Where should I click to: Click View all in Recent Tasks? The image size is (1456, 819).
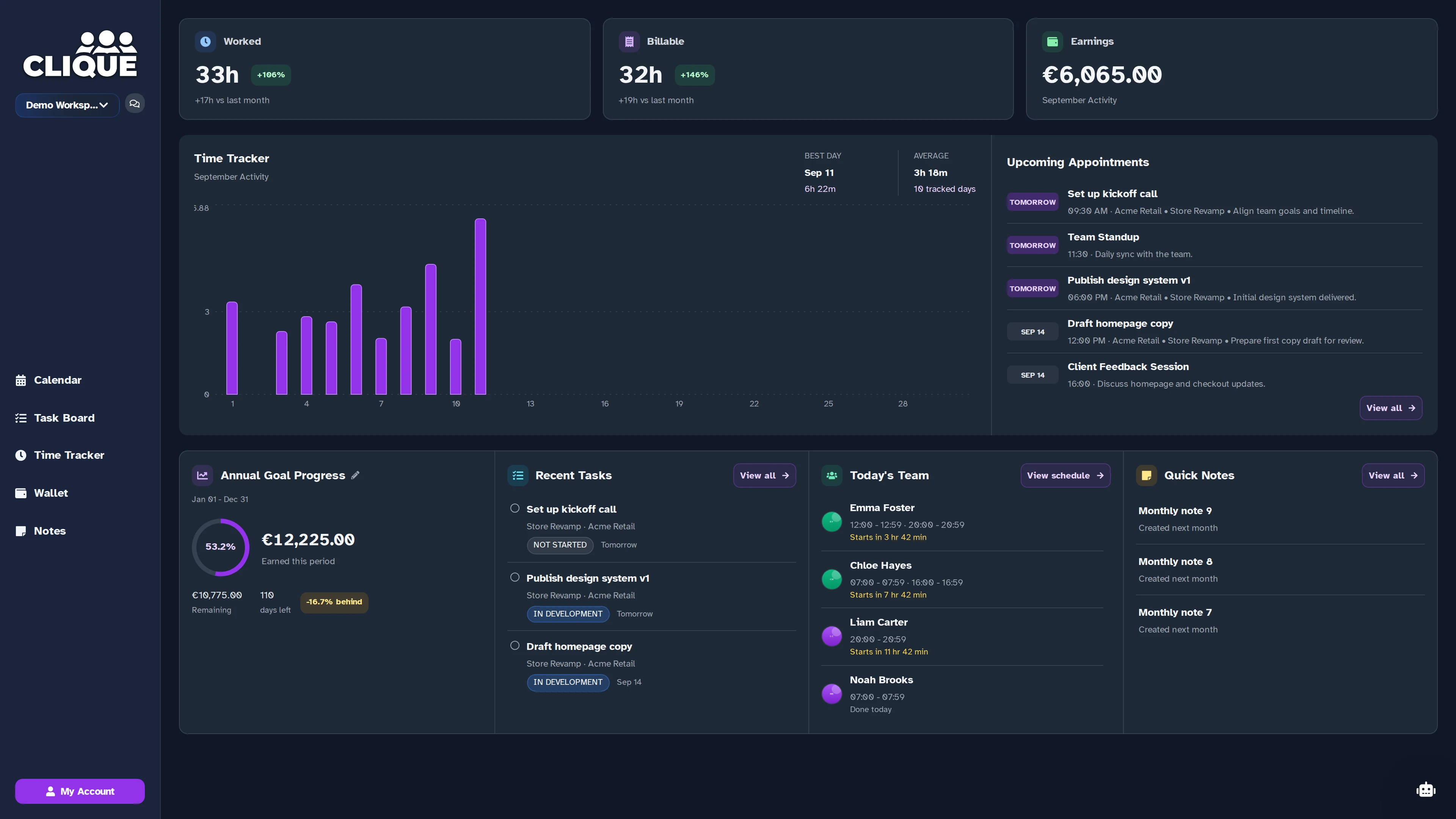pyautogui.click(x=764, y=475)
